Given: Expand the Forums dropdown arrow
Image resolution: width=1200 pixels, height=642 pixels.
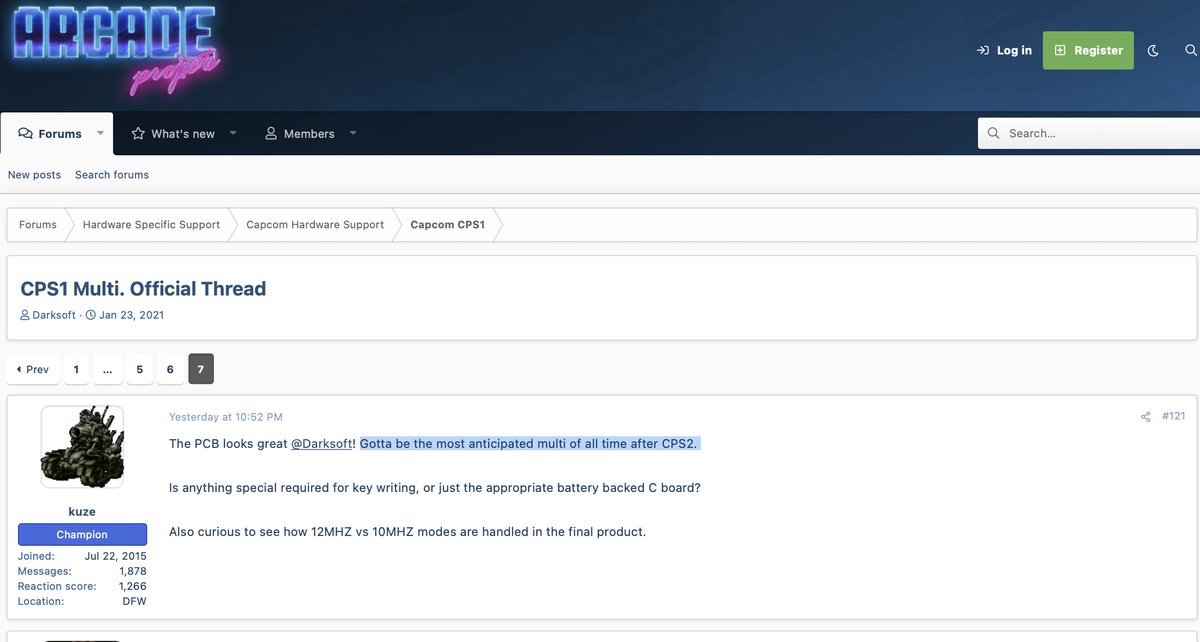Looking at the screenshot, I should [x=100, y=133].
